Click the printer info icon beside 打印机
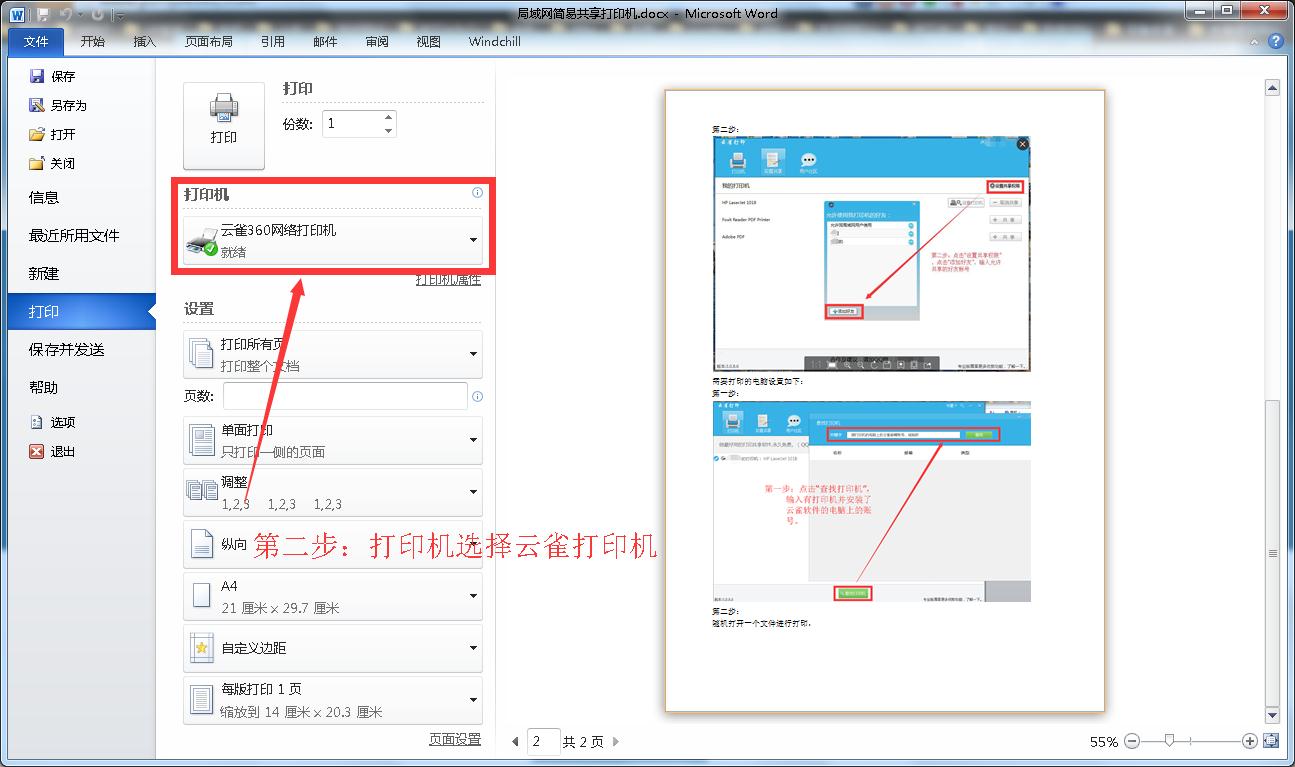The image size is (1295, 767). (x=477, y=193)
